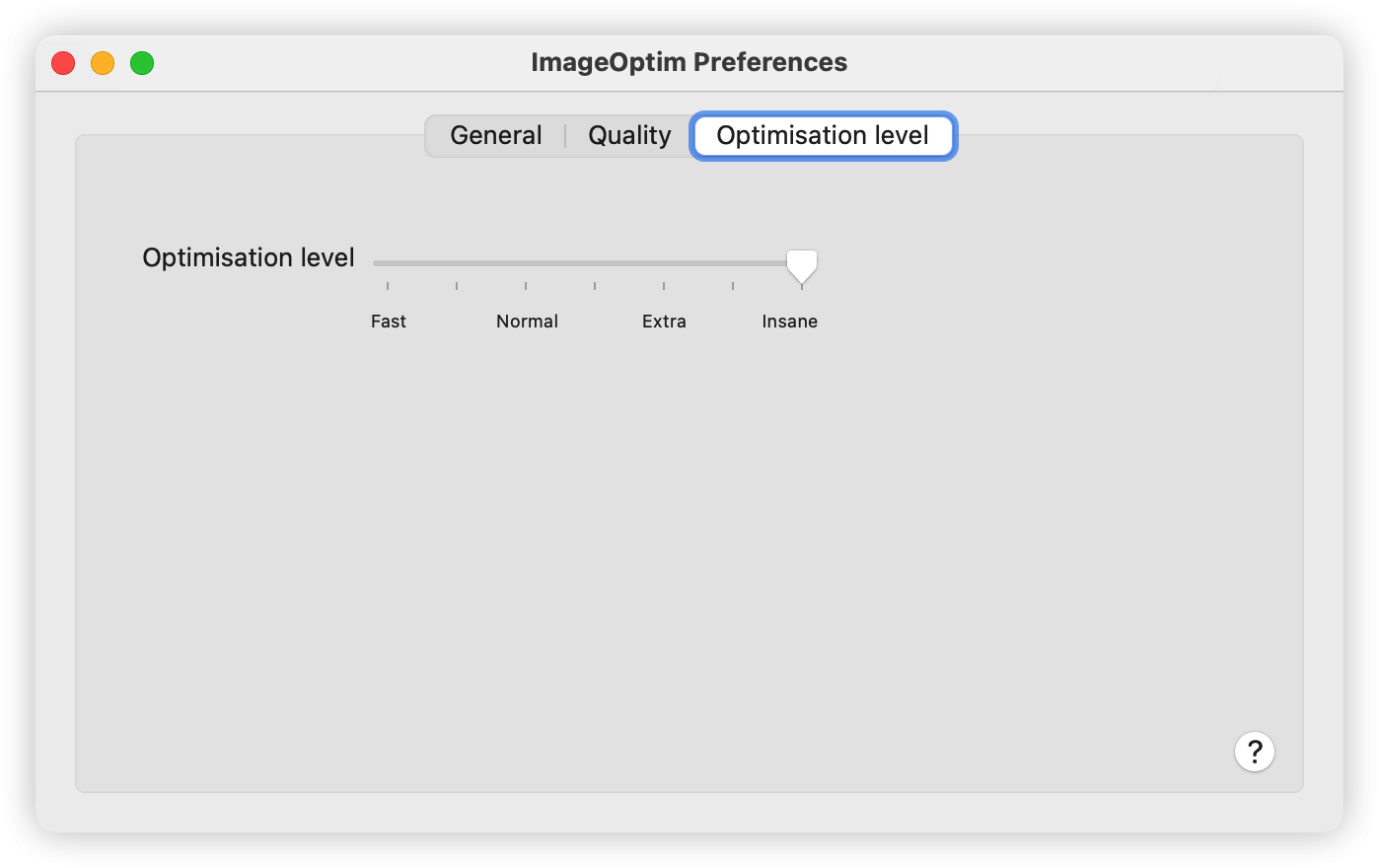Minimize the preferences window
The image size is (1379, 868).
tap(102, 62)
